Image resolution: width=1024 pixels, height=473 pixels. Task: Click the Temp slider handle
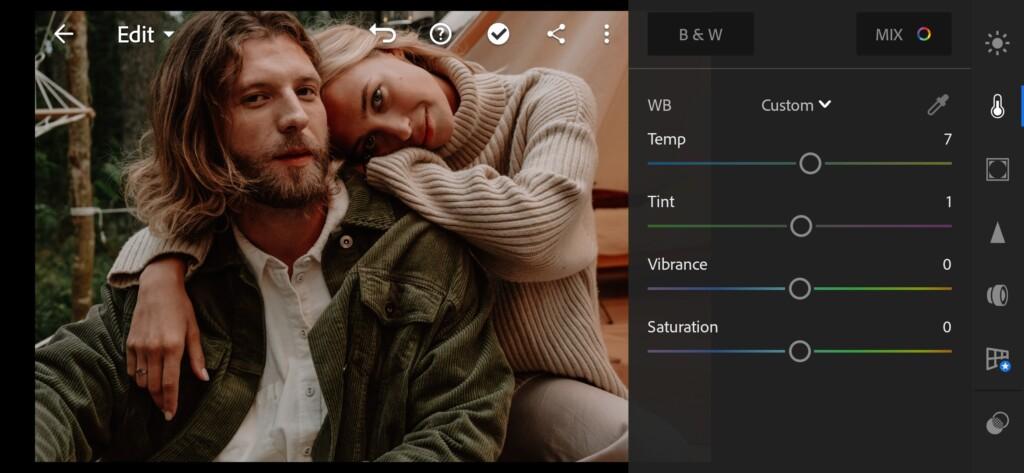(x=810, y=163)
